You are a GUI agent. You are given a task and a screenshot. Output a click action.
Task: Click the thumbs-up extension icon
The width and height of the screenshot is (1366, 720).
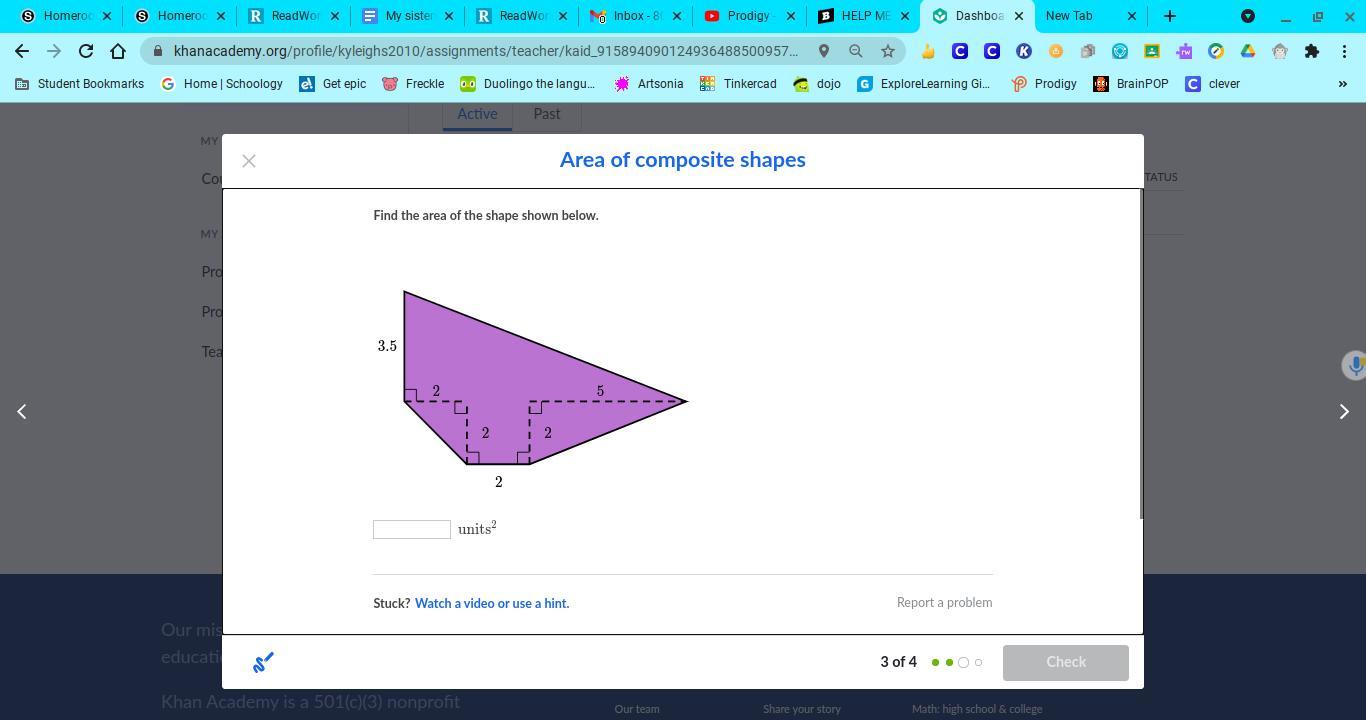[x=928, y=51]
